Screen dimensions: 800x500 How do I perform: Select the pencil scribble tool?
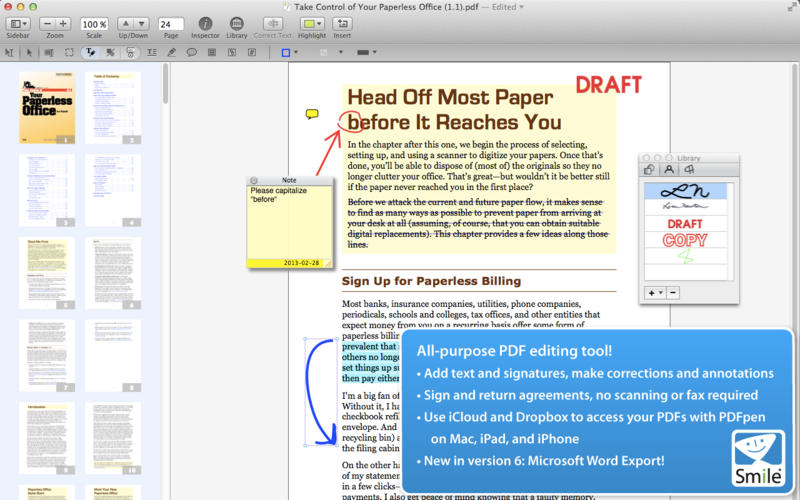click(172, 52)
